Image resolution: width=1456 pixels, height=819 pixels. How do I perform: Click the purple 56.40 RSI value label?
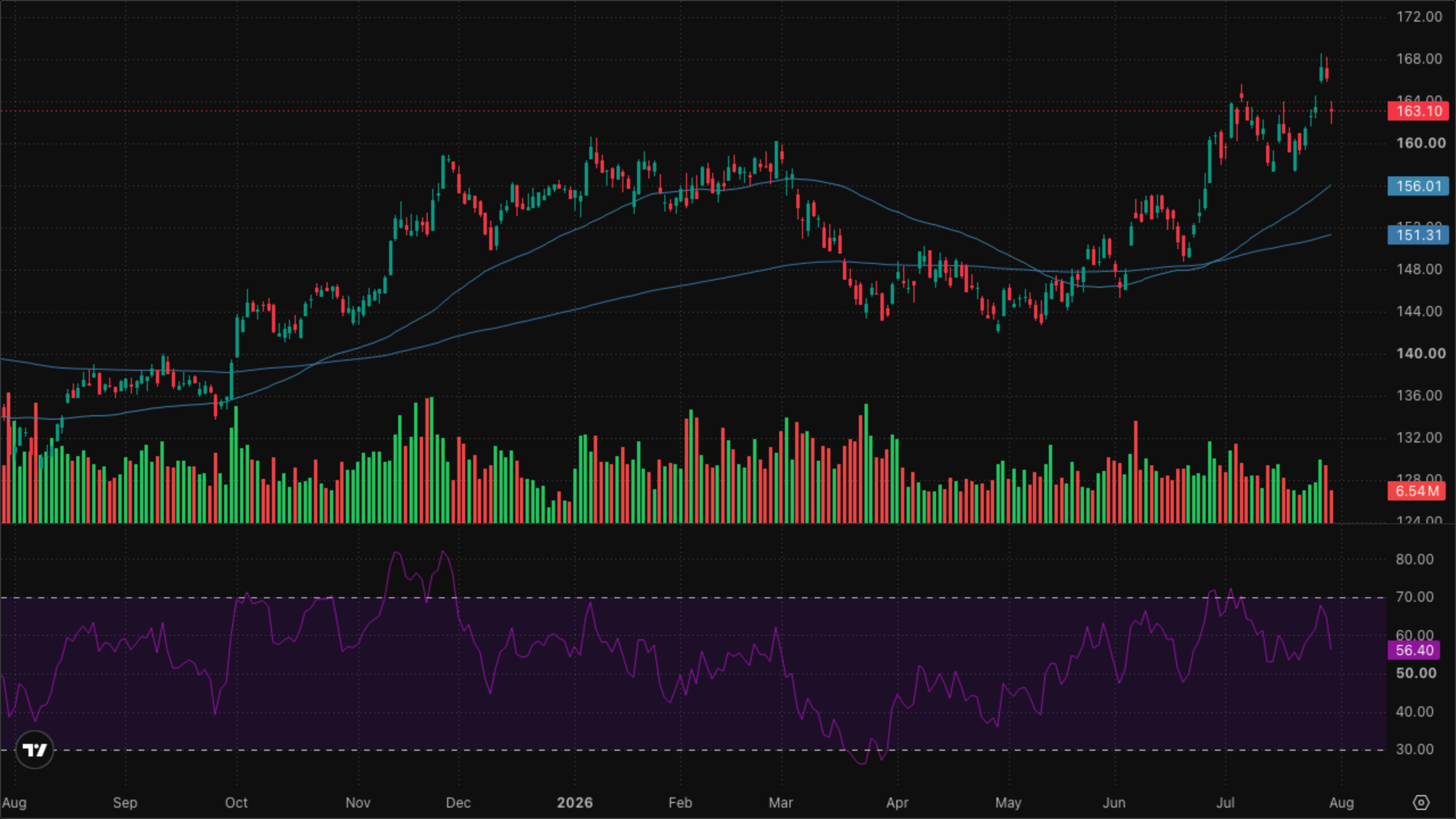click(1414, 650)
